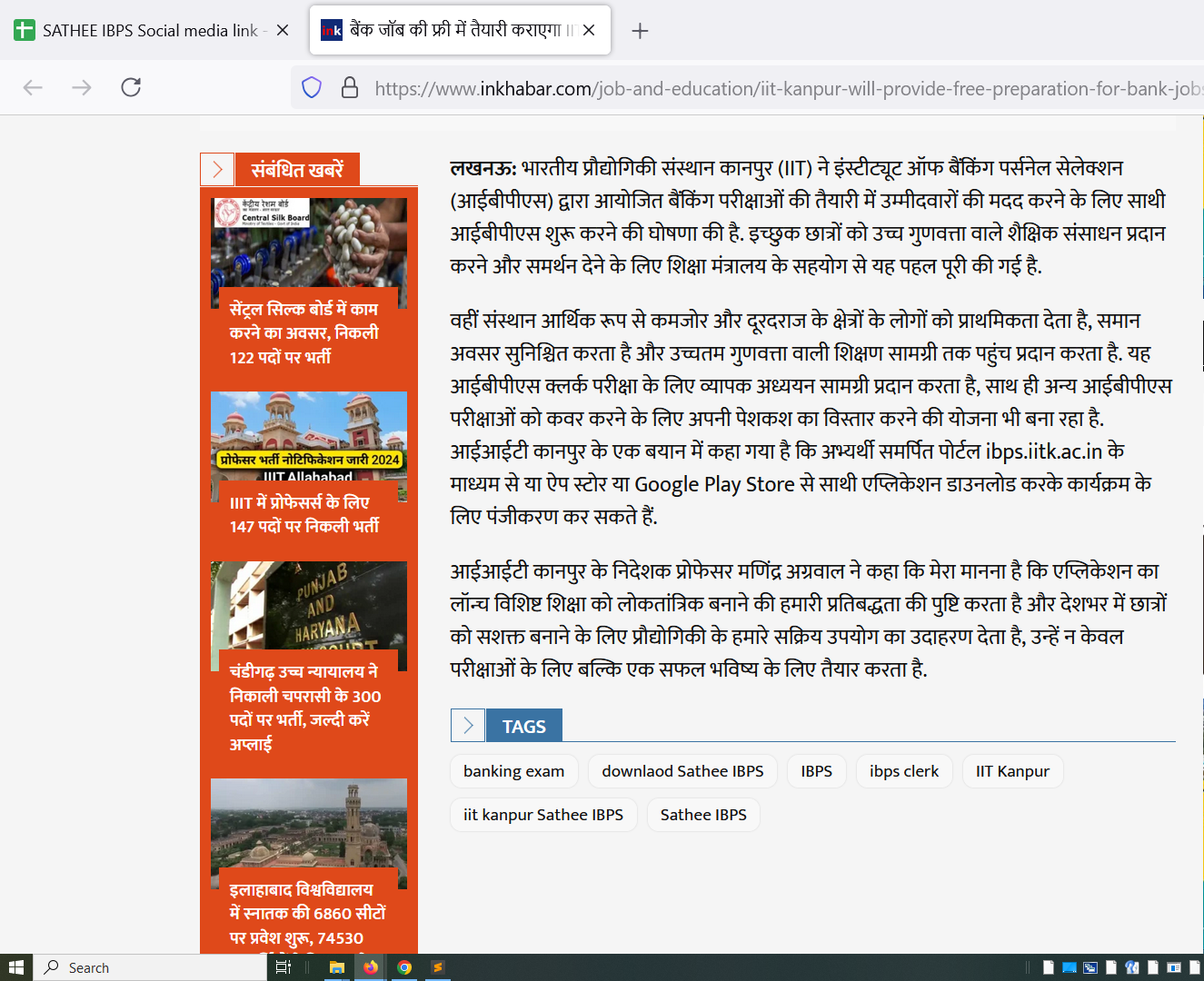This screenshot has height=981, width=1204.
Task: Click the 'IIT Kanpur' tag
Action: (x=1011, y=771)
